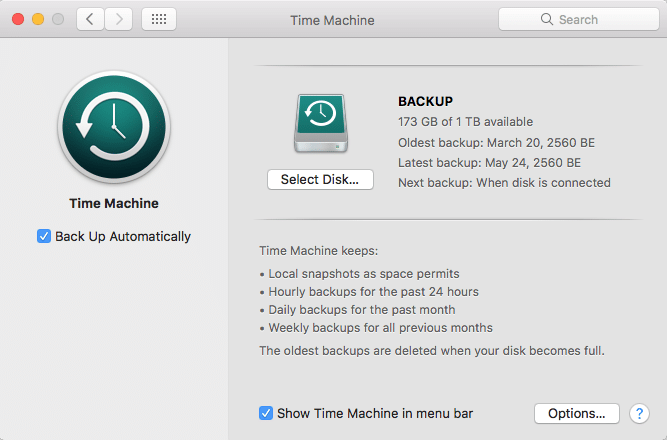Screen dimensions: 667x440
Task: Click '173 GB of 1 TB available' text
Action: (x=465, y=122)
